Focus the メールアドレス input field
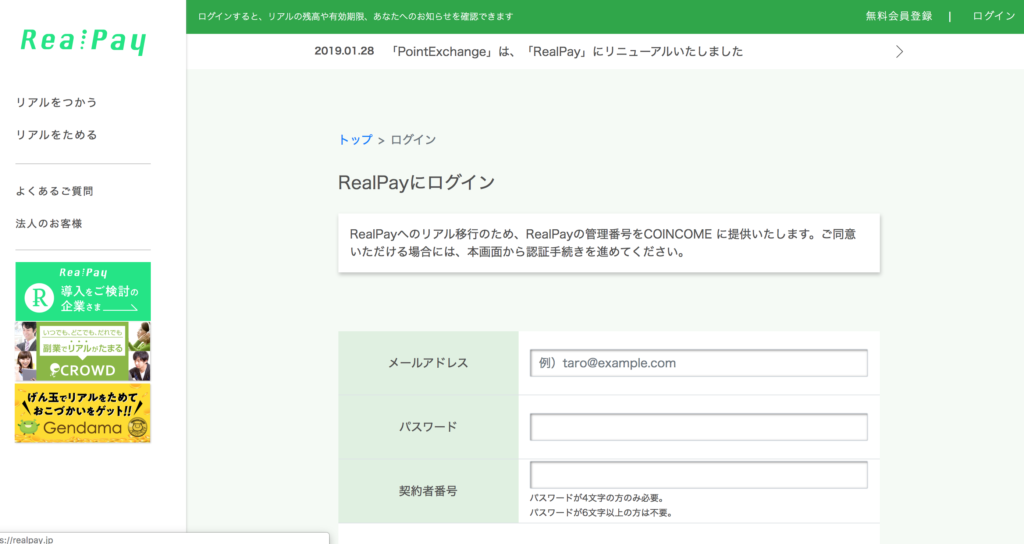Screen dimensions: 1024x544 point(699,363)
